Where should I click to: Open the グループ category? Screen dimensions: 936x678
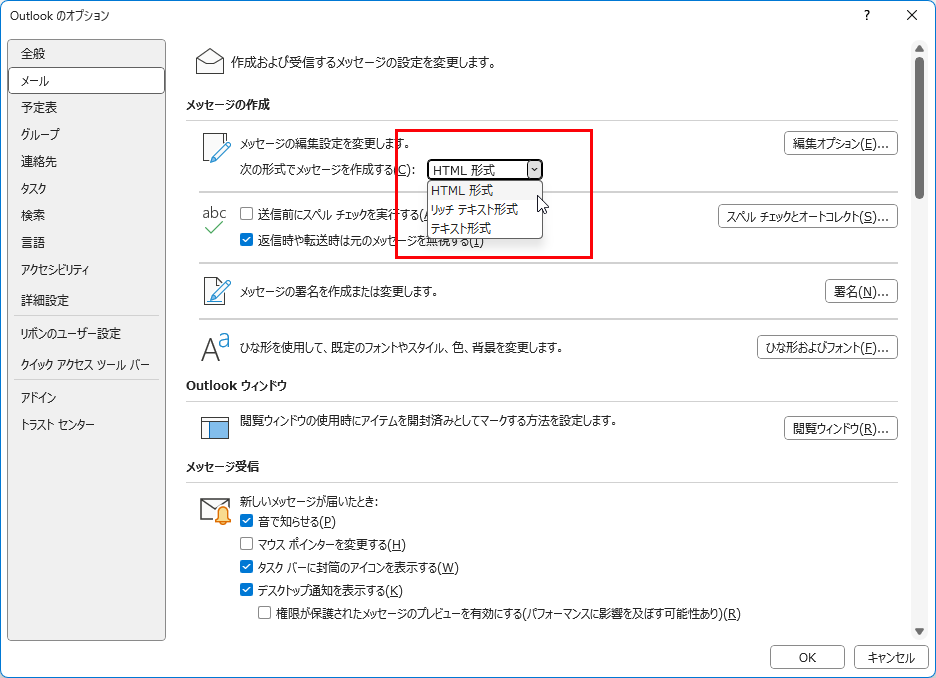pos(87,134)
